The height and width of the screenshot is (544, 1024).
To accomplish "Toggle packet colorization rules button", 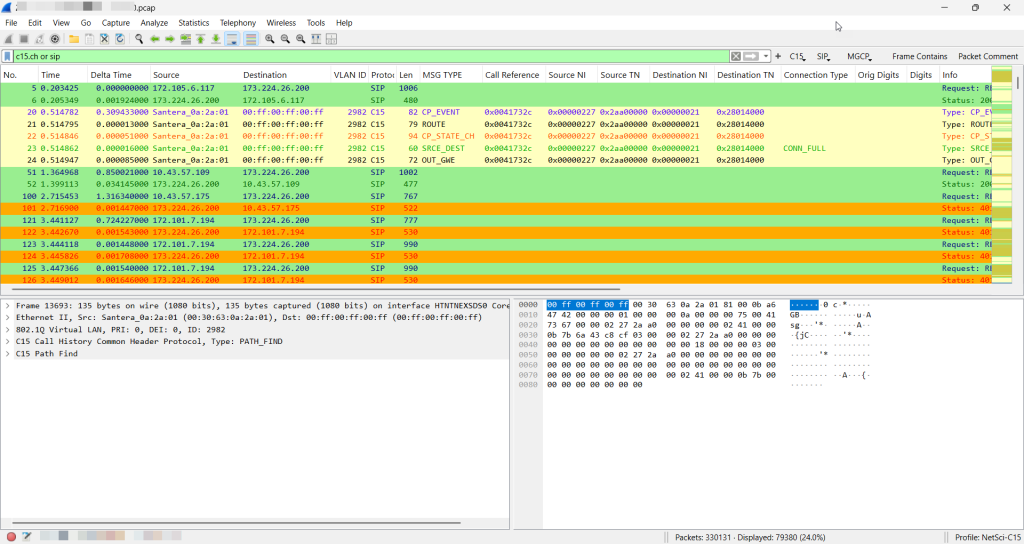I will 251,39.
